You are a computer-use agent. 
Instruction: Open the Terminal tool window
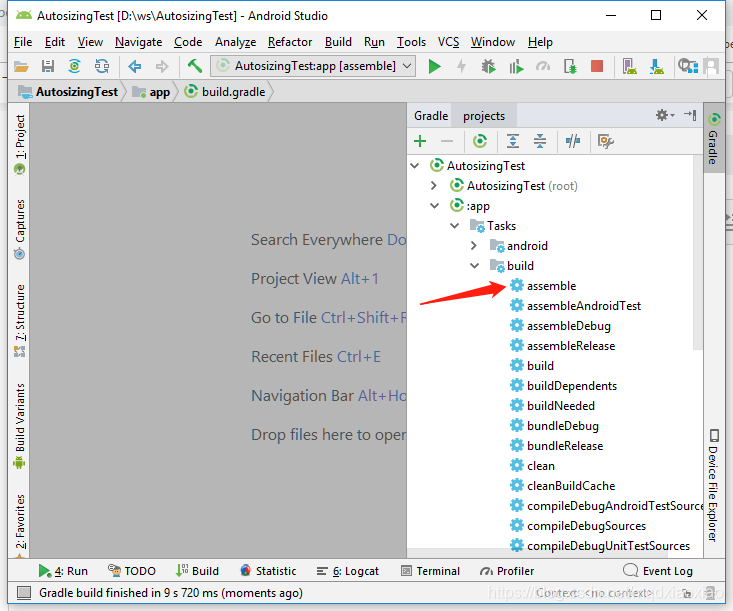[431, 571]
